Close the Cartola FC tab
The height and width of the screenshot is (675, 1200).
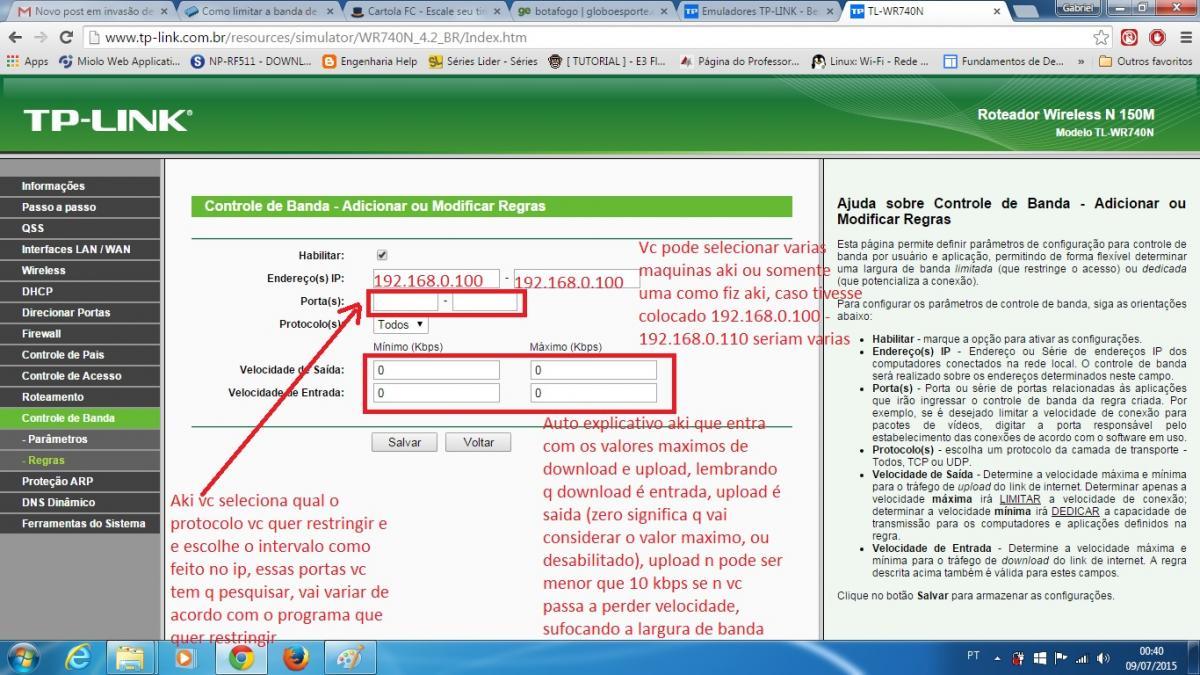click(x=497, y=11)
